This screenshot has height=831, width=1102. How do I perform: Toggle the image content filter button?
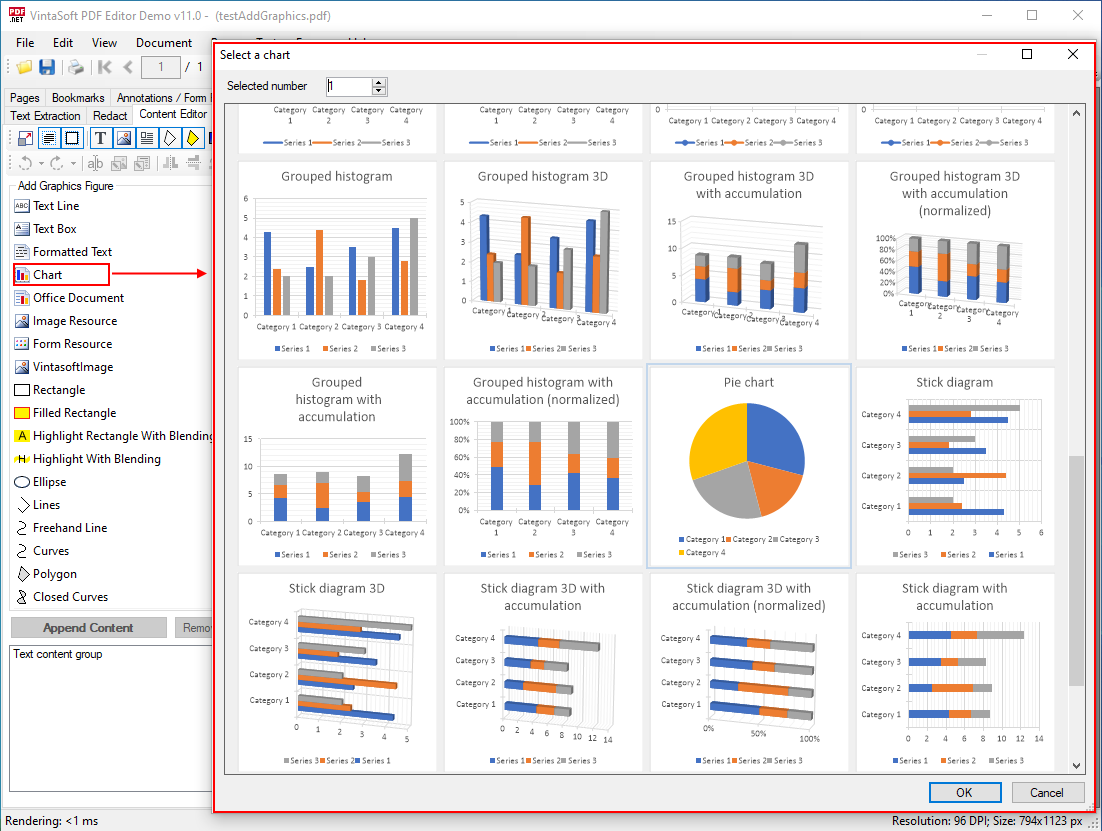pos(124,138)
